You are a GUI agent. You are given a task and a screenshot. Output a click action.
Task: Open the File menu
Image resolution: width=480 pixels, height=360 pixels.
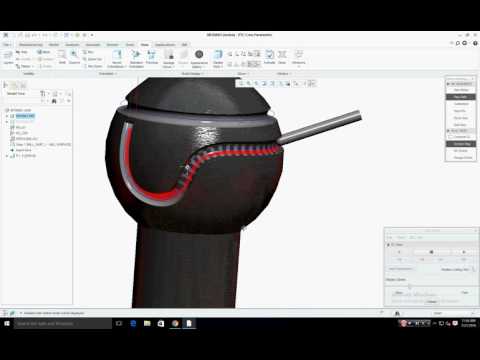(x=7, y=45)
